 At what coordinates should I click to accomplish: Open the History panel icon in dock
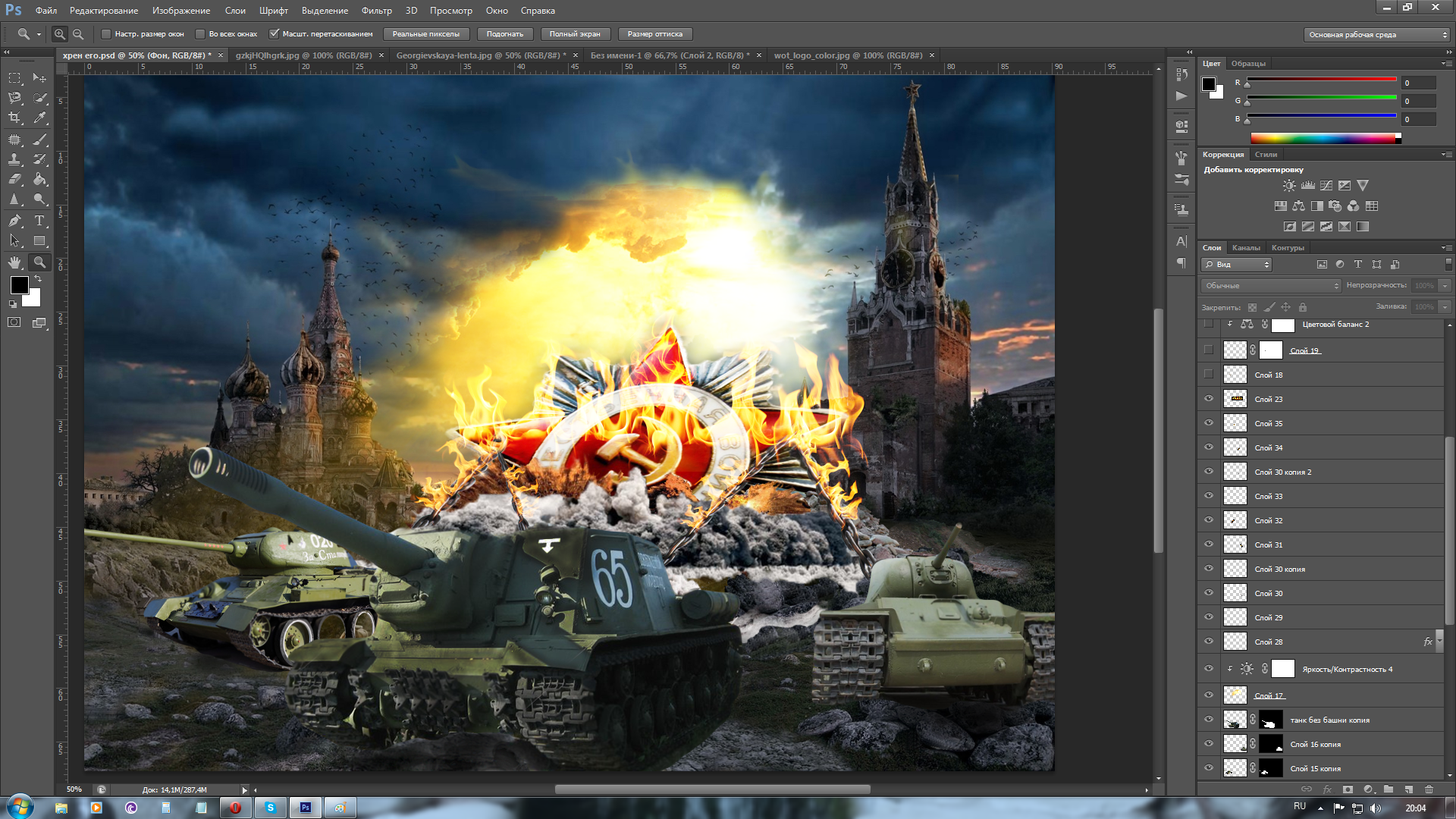[x=1181, y=74]
